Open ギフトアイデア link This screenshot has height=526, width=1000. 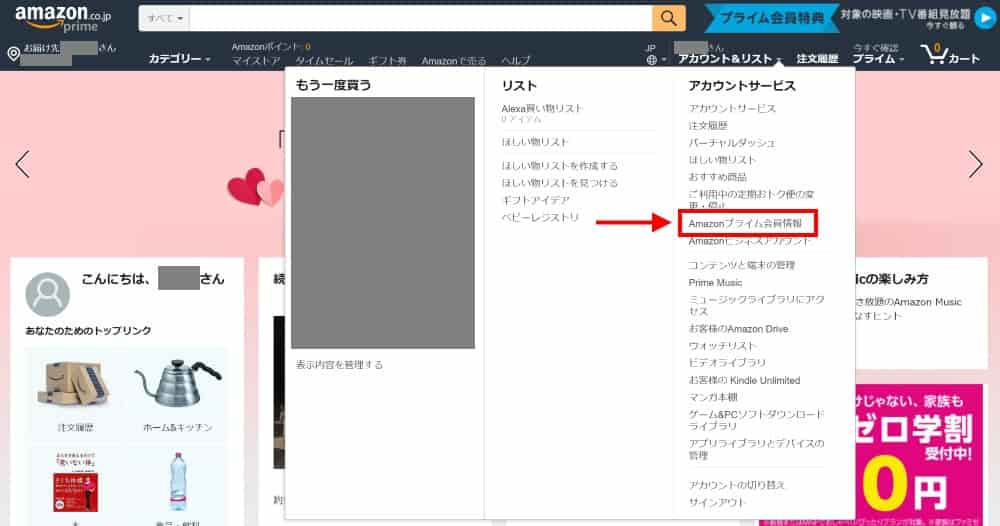point(535,200)
